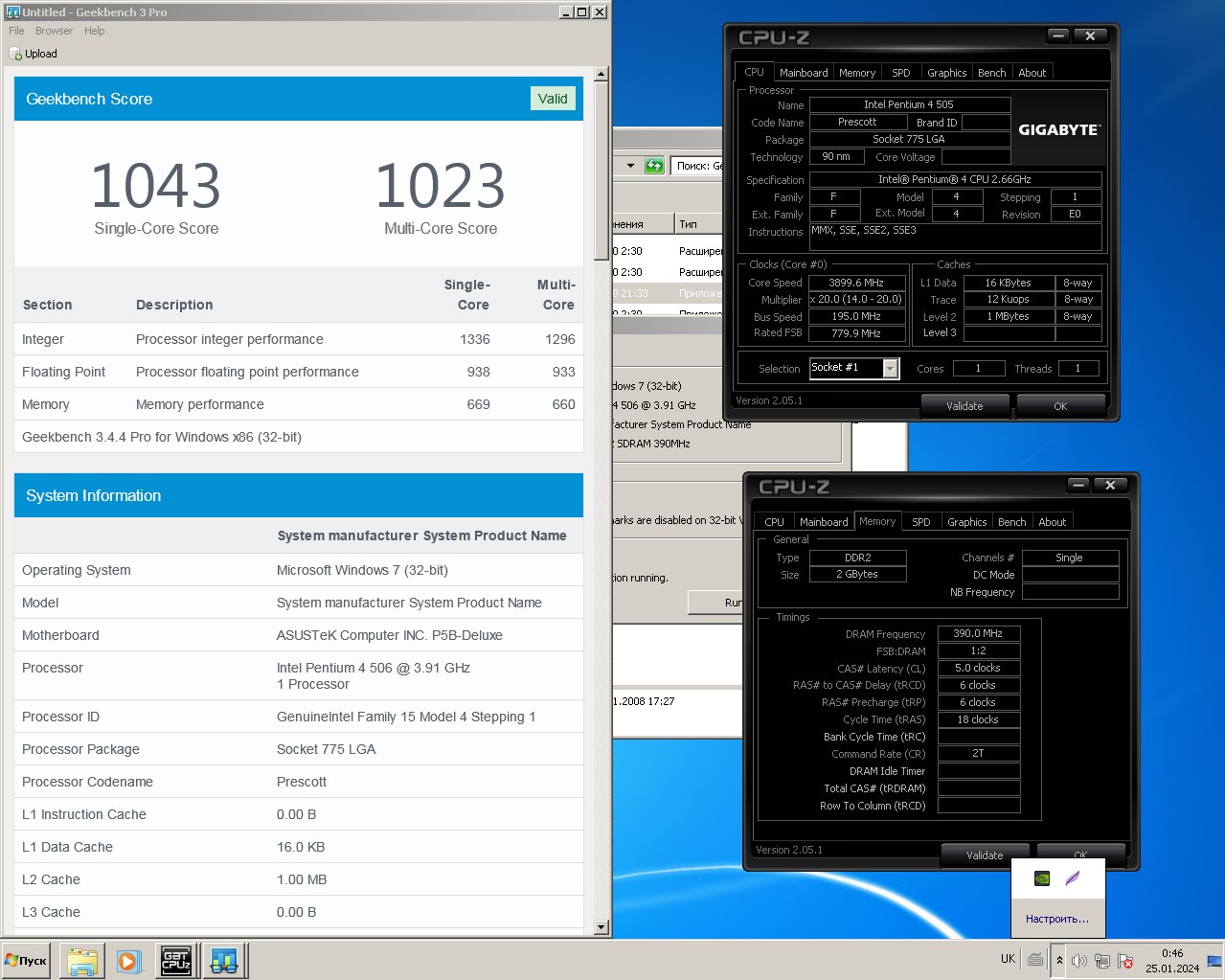Image resolution: width=1225 pixels, height=980 pixels.
Task: Click the Action Center flag tray icon
Action: click(1125, 960)
